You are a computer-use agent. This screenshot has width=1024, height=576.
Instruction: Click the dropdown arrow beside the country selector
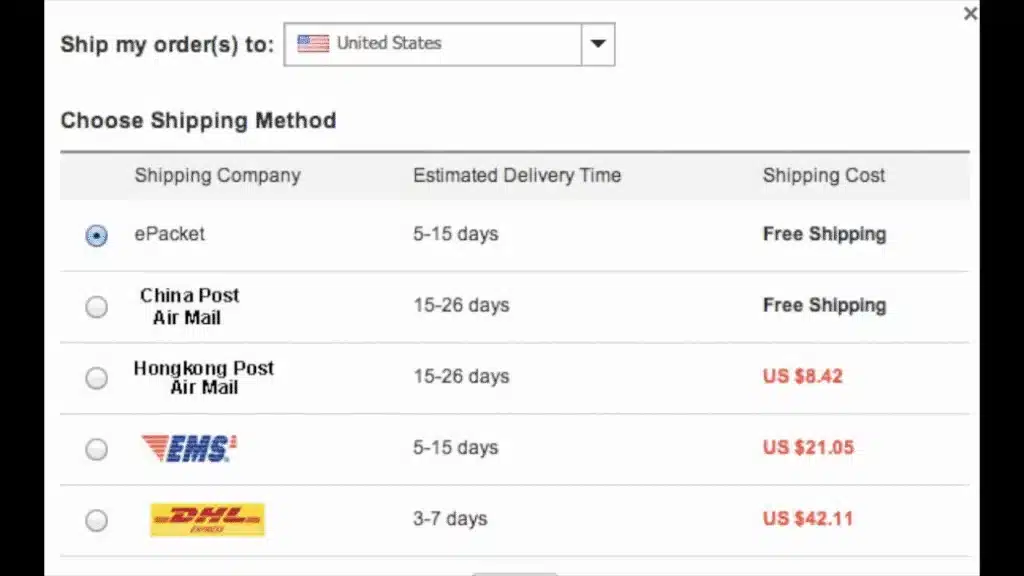click(598, 43)
